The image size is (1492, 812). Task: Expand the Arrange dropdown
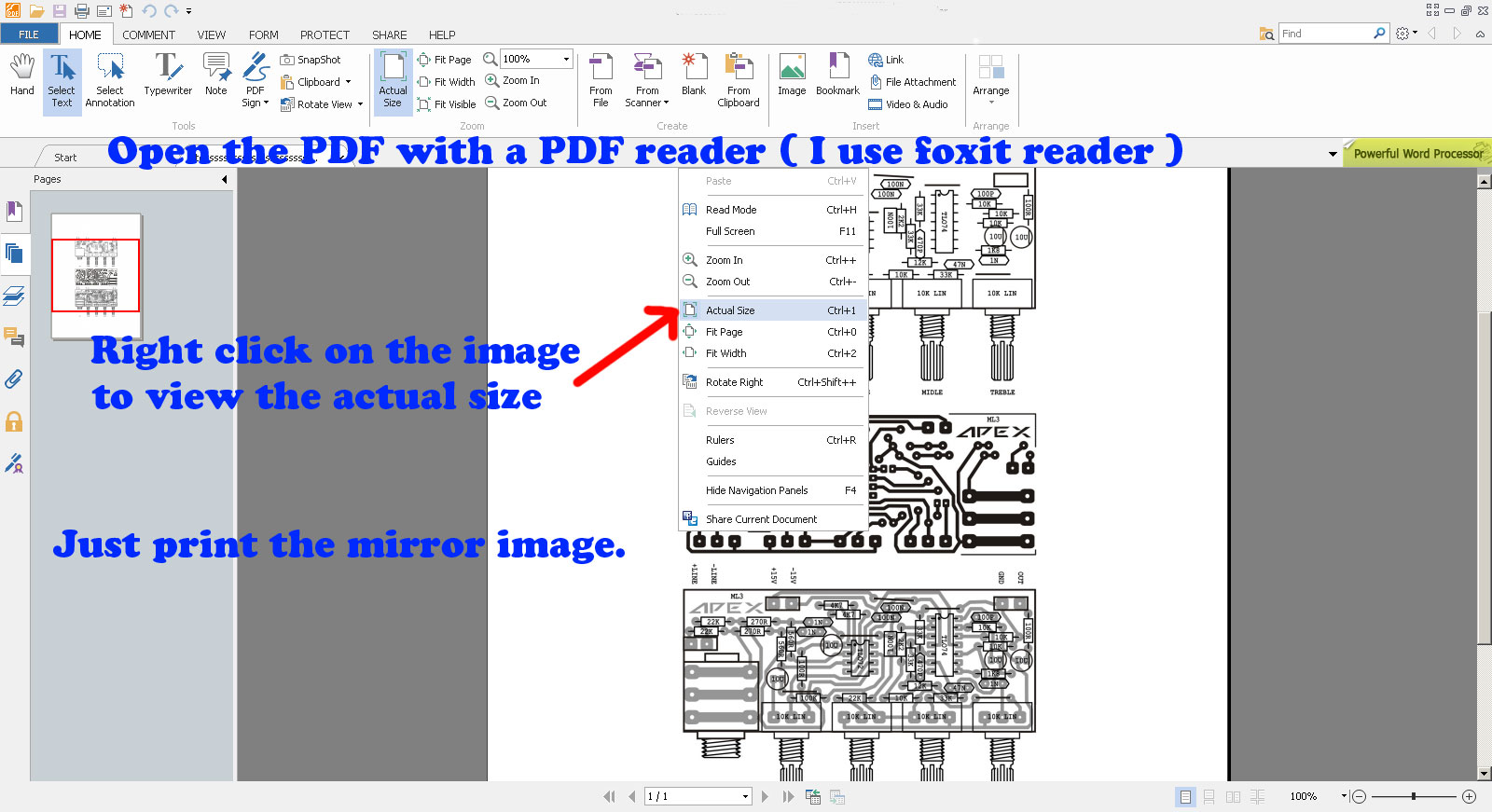[991, 103]
